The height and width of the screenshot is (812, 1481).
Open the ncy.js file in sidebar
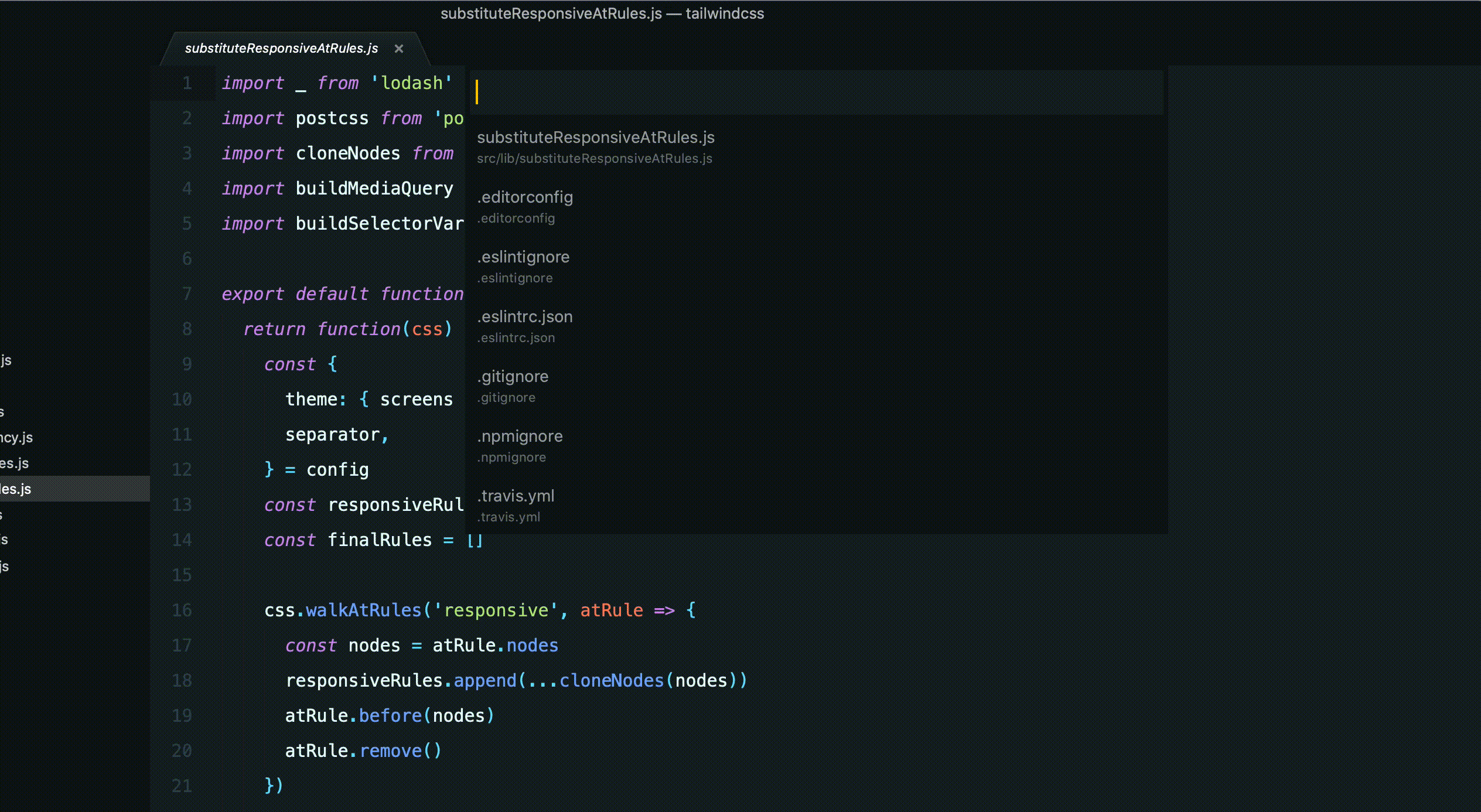pos(16,438)
